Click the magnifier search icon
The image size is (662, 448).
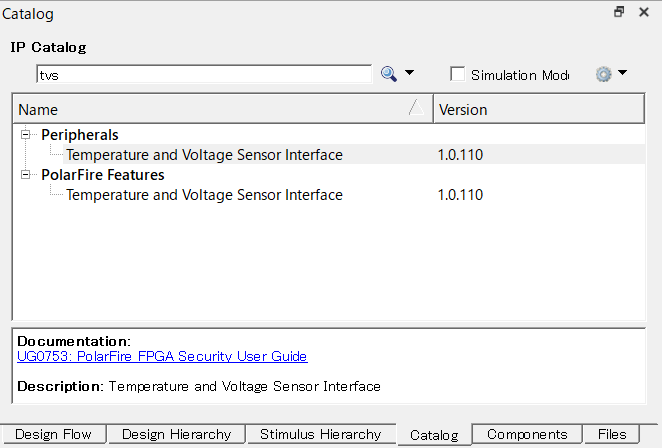tap(388, 74)
